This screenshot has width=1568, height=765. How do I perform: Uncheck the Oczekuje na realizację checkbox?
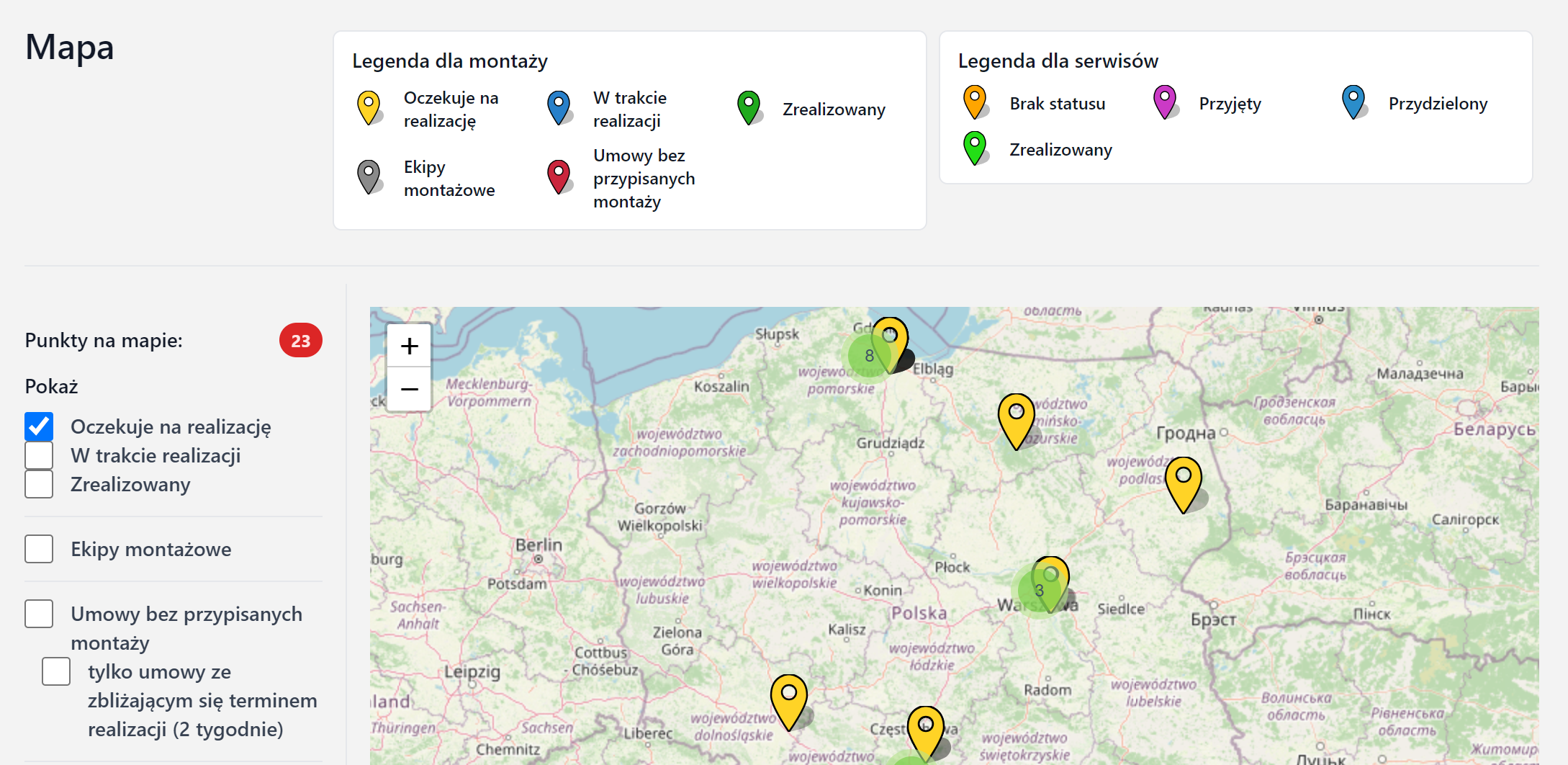click(39, 426)
